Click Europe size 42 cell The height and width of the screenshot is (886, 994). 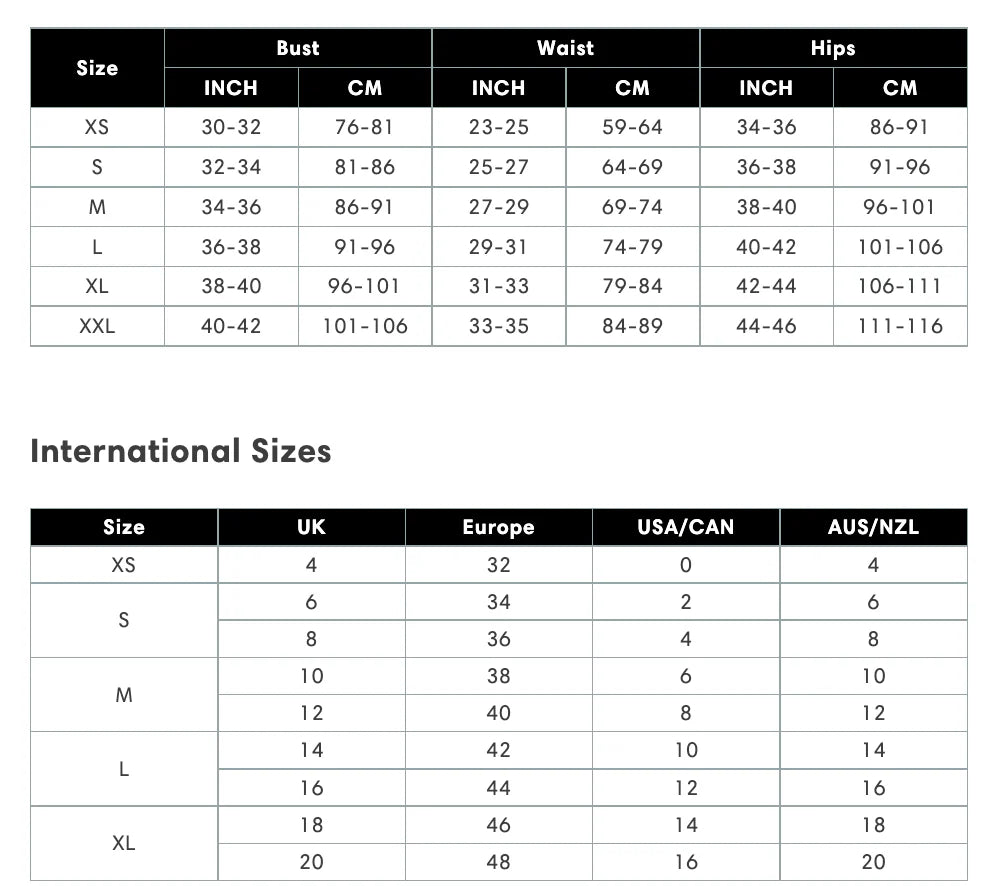pos(498,750)
